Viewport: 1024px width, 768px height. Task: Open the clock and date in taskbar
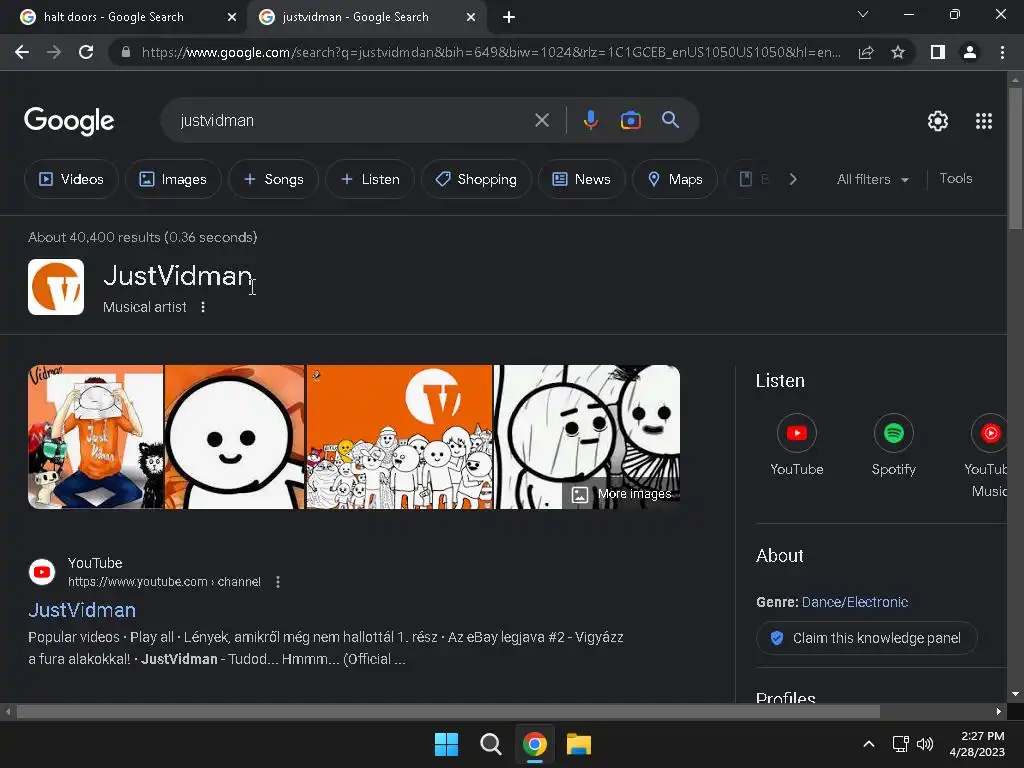pos(977,744)
